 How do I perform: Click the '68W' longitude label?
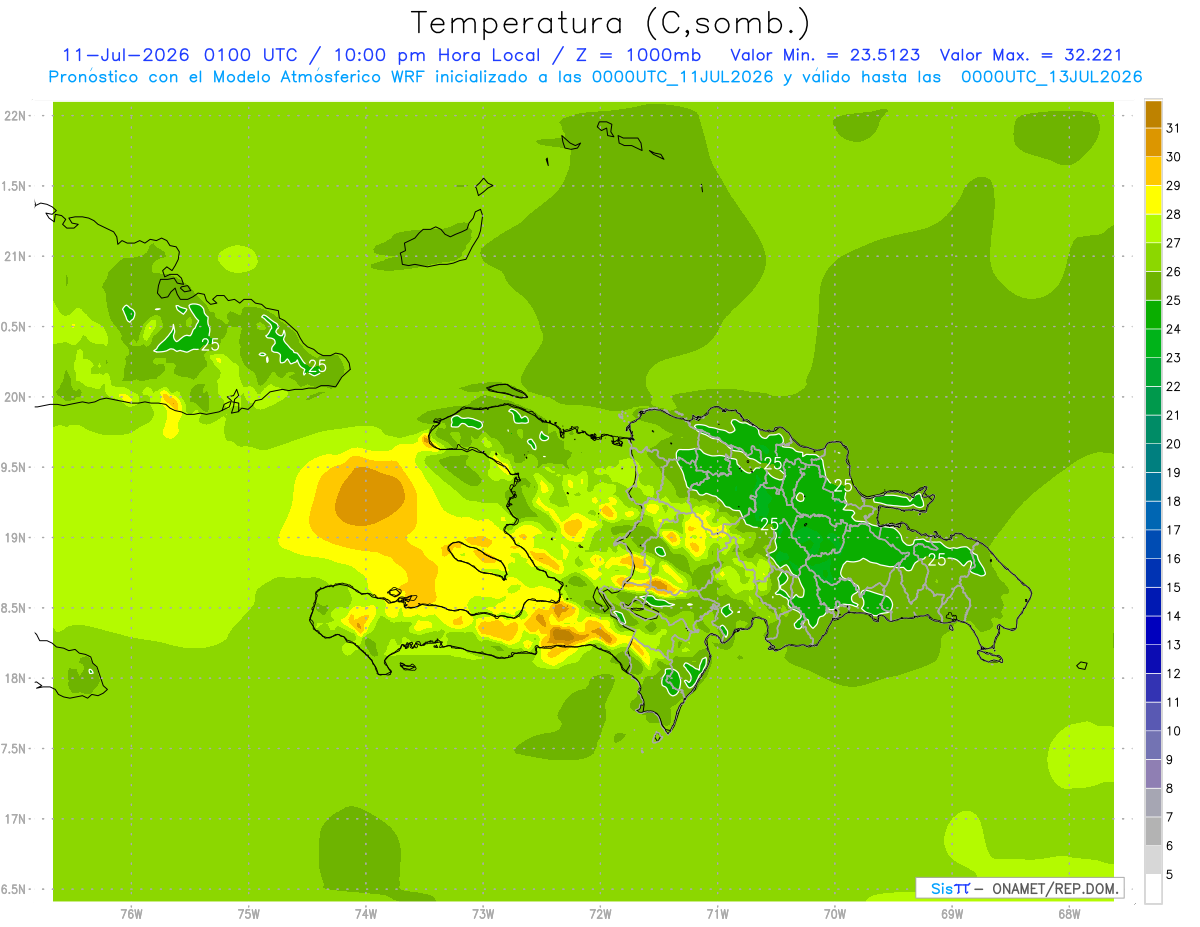click(x=1069, y=914)
